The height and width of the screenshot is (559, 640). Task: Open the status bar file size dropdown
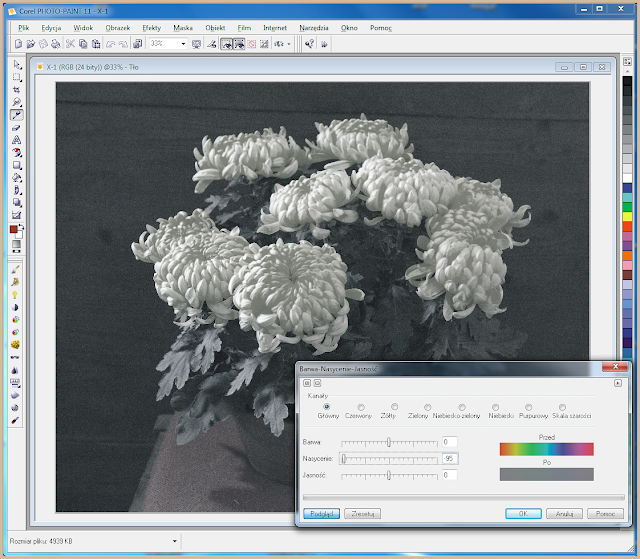(175, 541)
